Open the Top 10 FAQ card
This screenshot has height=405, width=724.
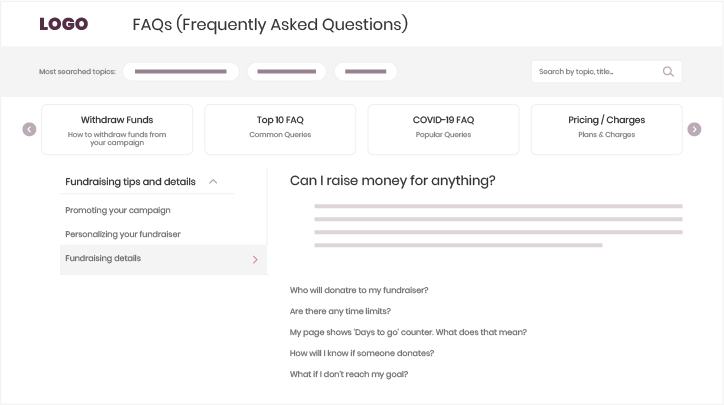(280, 130)
